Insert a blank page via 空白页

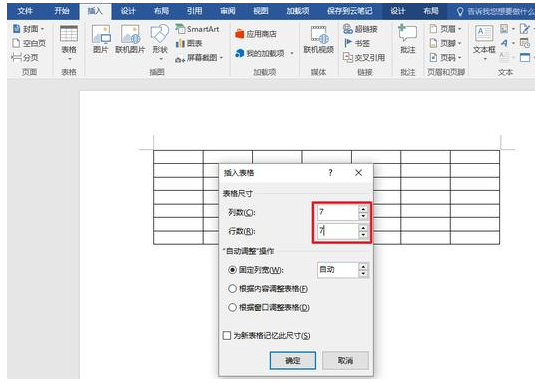[x=29, y=43]
